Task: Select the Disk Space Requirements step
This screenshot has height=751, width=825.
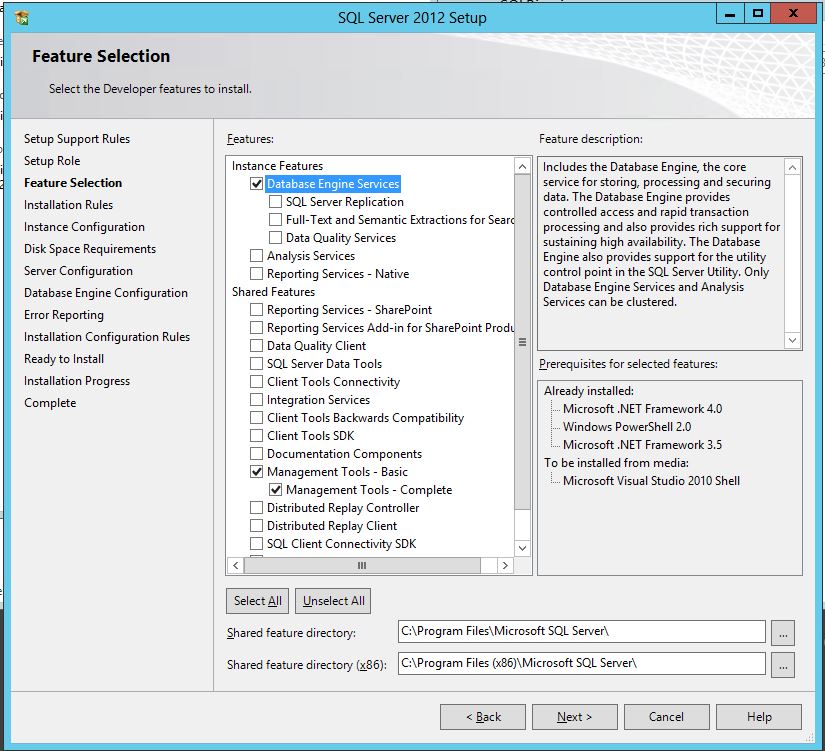Action: pyautogui.click(x=90, y=249)
